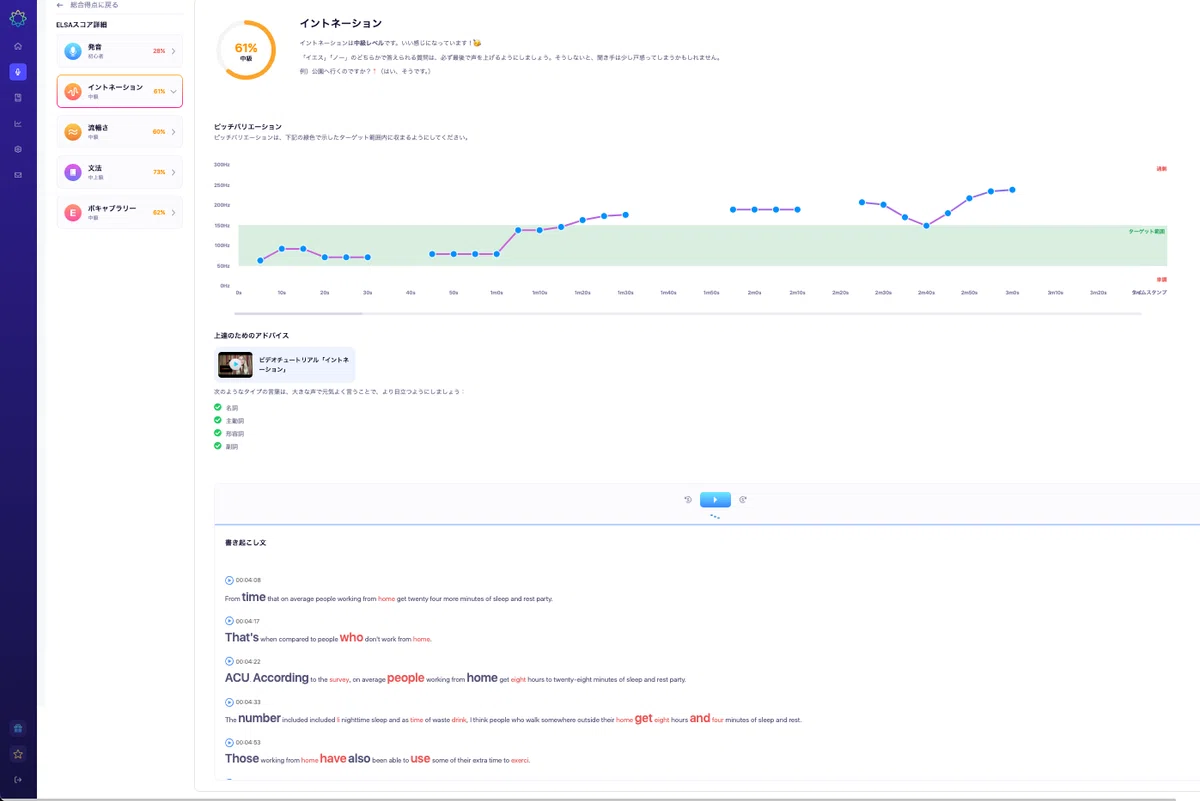Click the star icon in sidebar
The height and width of the screenshot is (801, 1200).
pos(18,754)
